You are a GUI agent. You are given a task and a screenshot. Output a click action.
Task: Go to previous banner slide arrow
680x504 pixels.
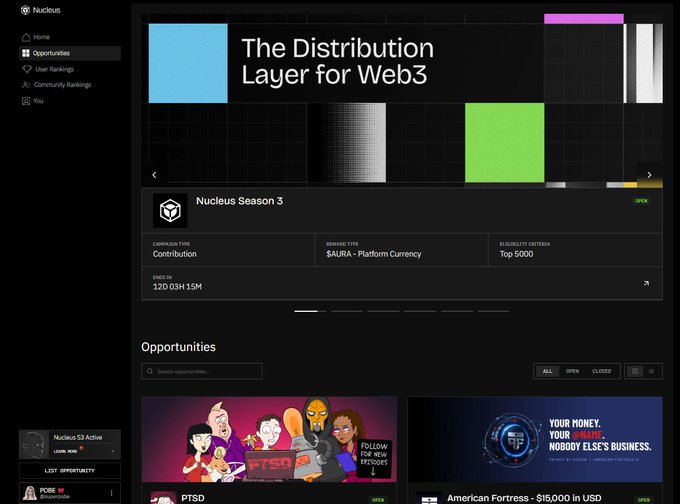click(154, 175)
